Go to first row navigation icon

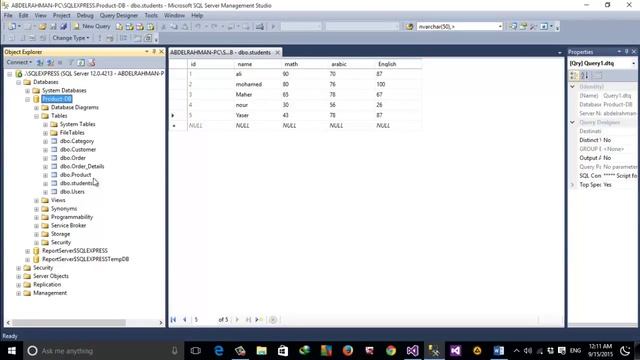173,320
